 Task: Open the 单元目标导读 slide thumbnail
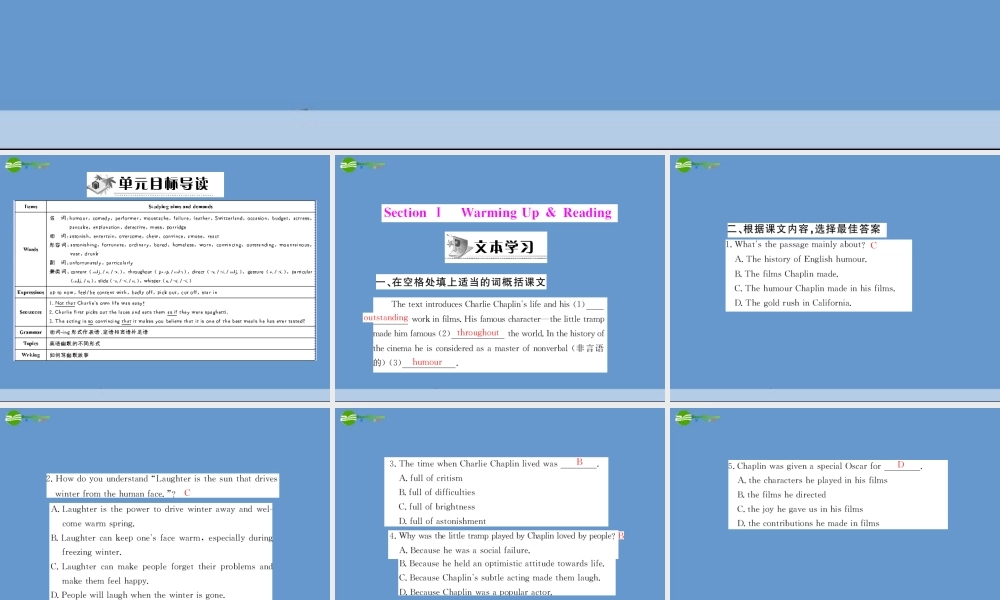click(165, 278)
